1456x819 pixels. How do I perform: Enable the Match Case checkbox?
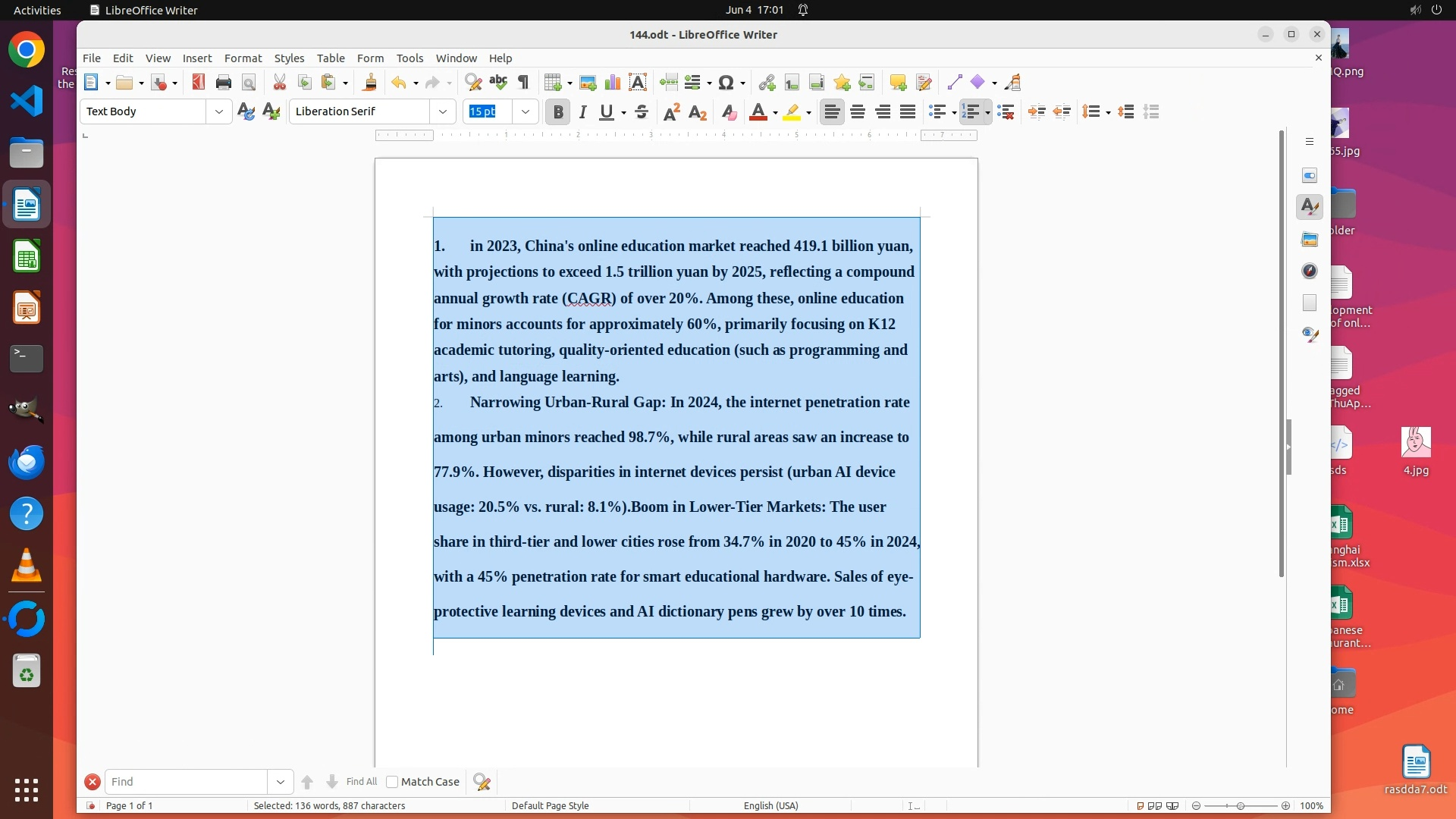[392, 782]
